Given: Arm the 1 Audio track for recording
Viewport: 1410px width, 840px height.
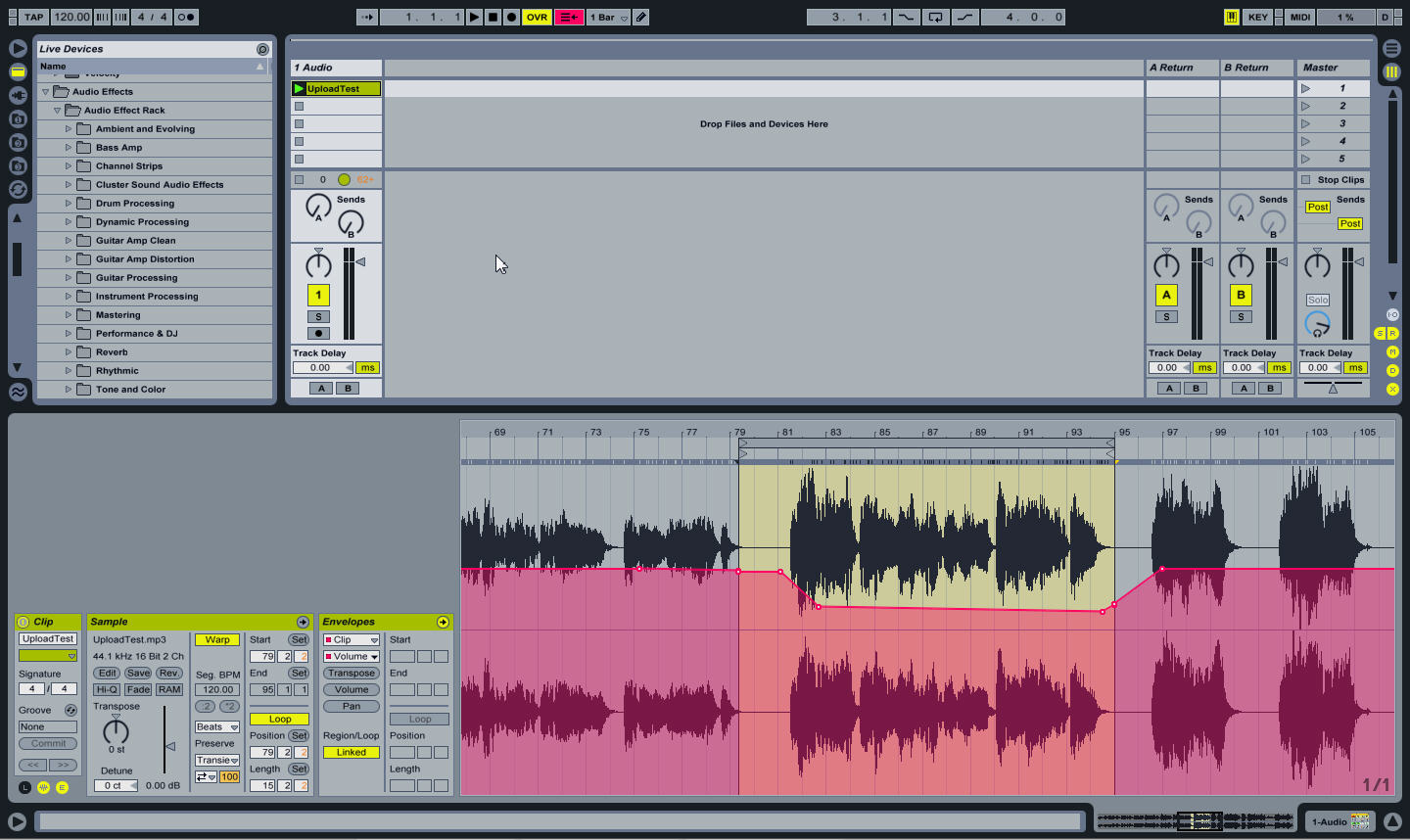Looking at the screenshot, I should point(318,333).
